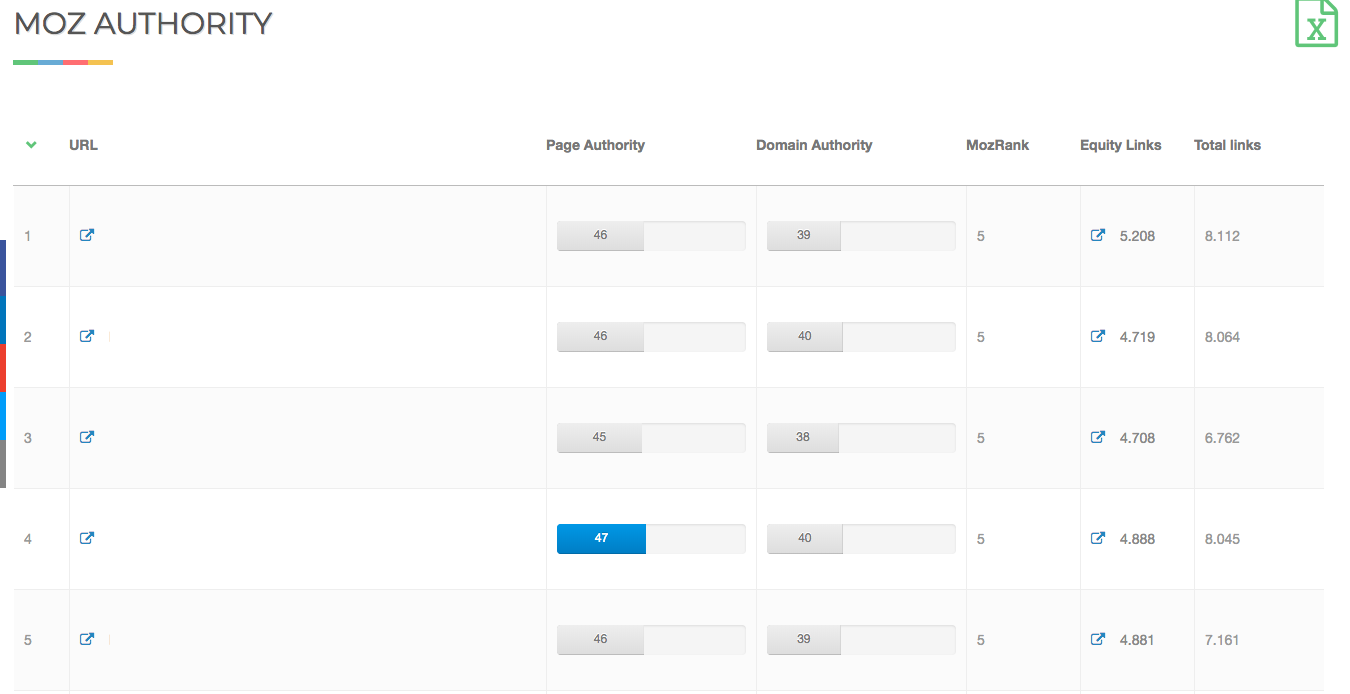Sort by Total links column

[1227, 145]
